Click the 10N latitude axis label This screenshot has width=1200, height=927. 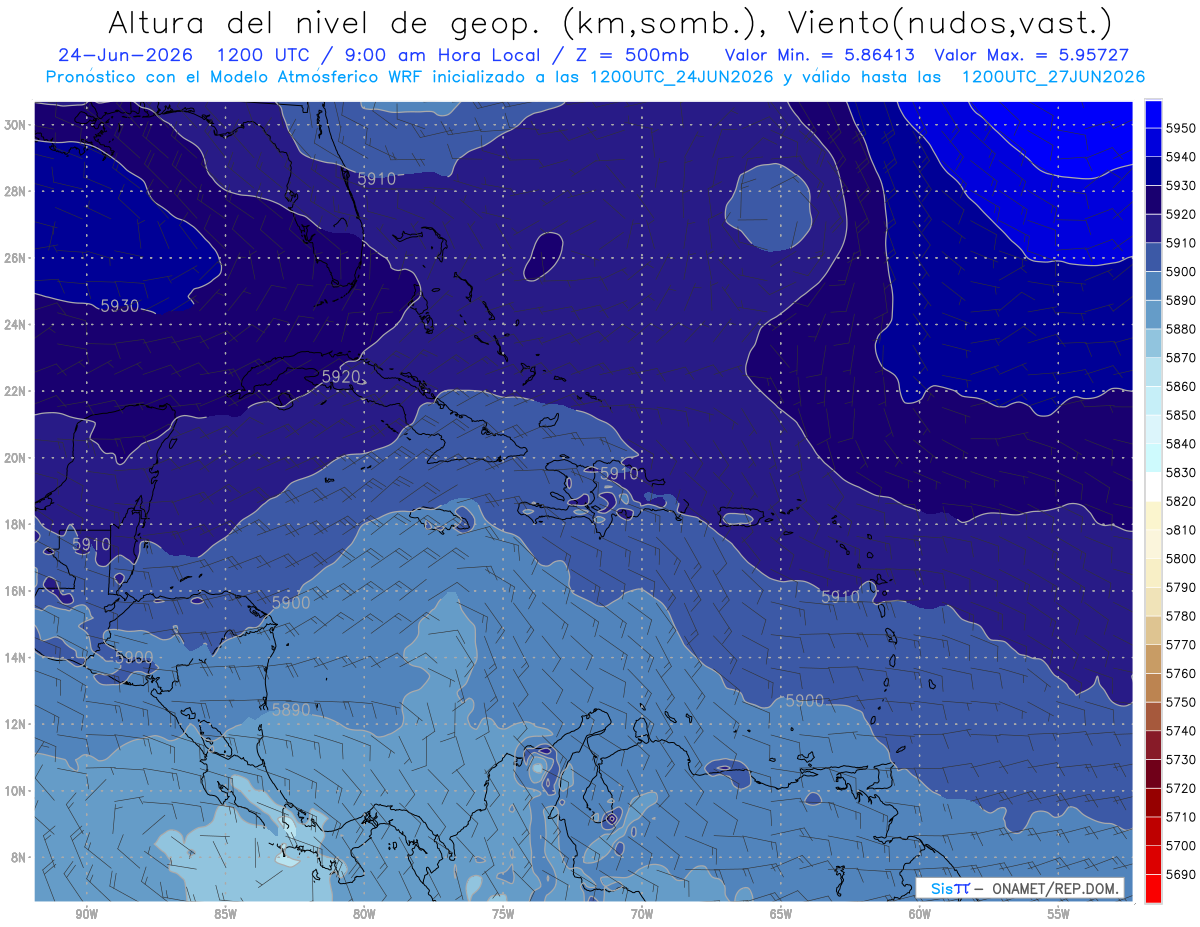(16, 790)
